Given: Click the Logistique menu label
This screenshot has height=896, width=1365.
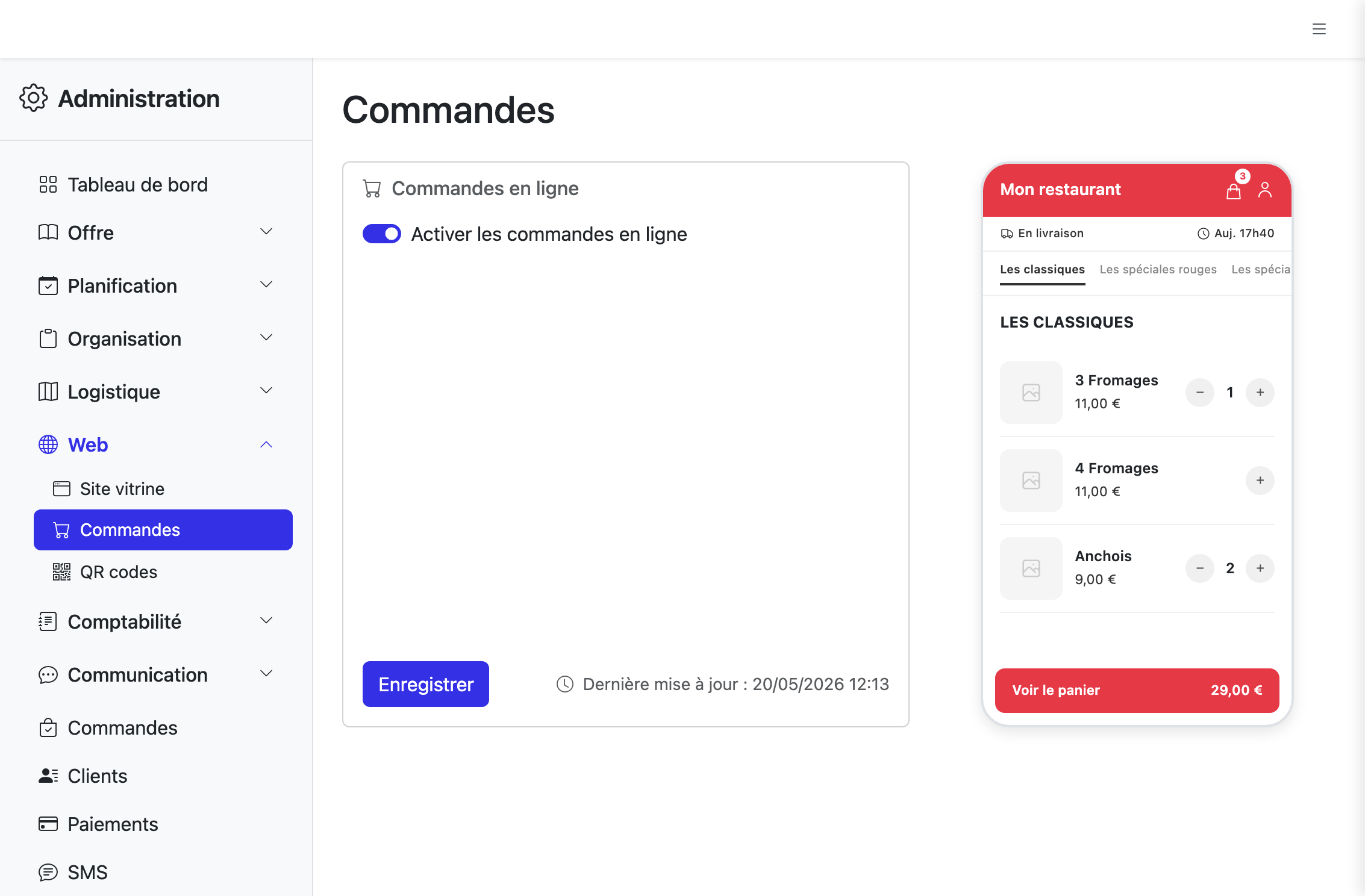Looking at the screenshot, I should coord(114,391).
